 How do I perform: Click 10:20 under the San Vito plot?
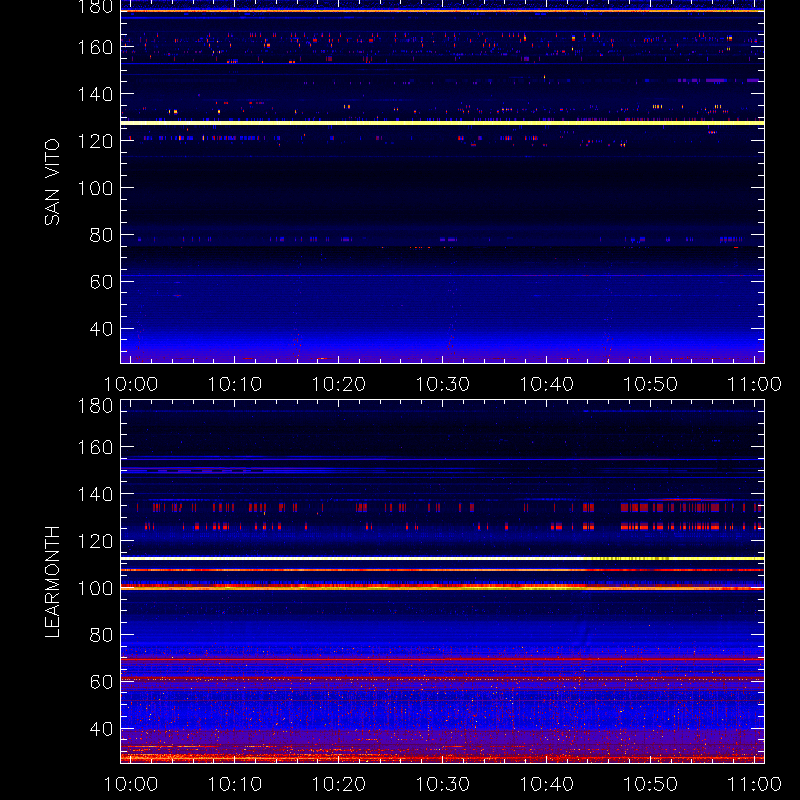tap(339, 384)
